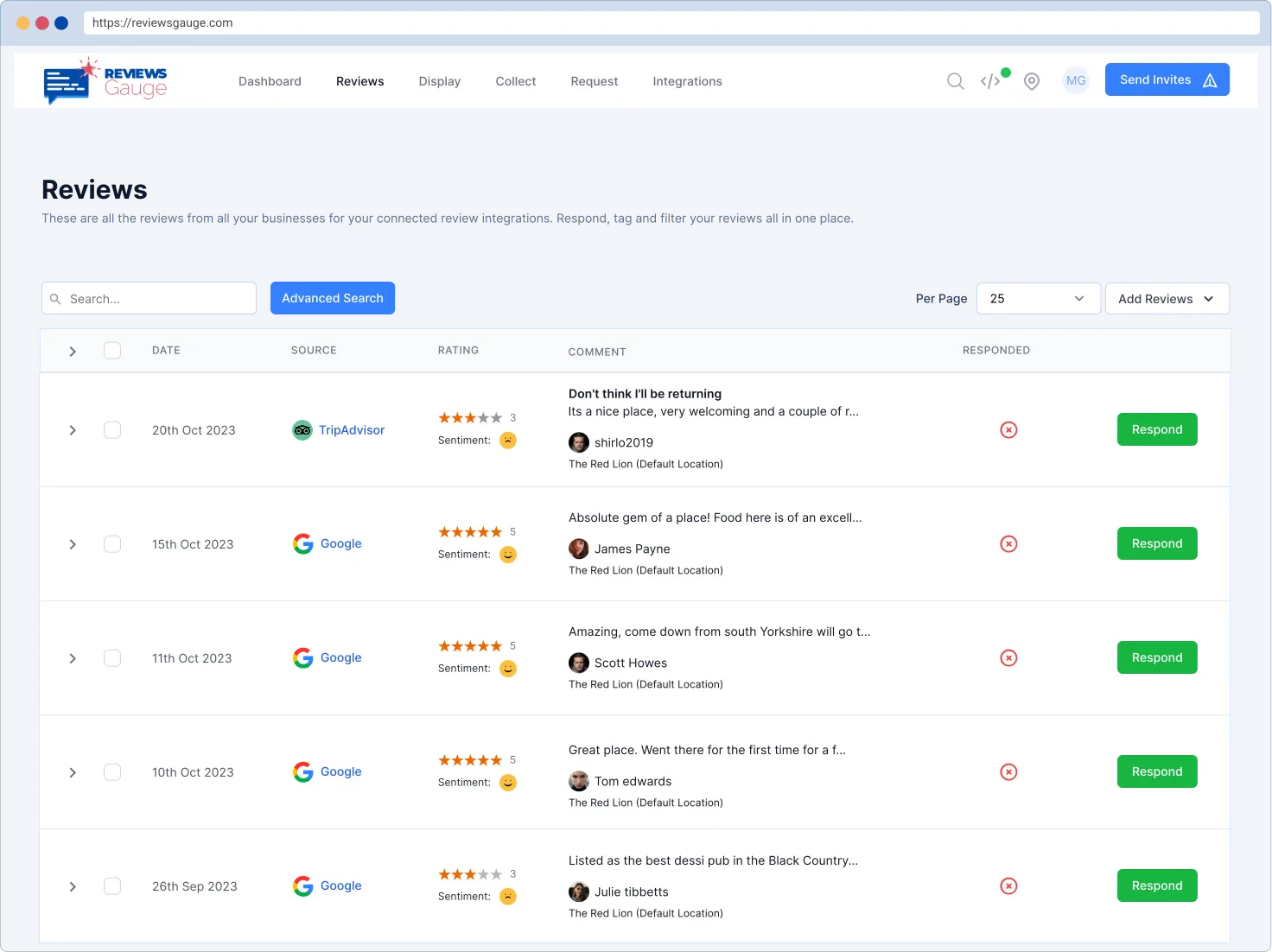Open the Add Reviews dropdown
Screen dimensions: 1272x952
(x=1167, y=299)
